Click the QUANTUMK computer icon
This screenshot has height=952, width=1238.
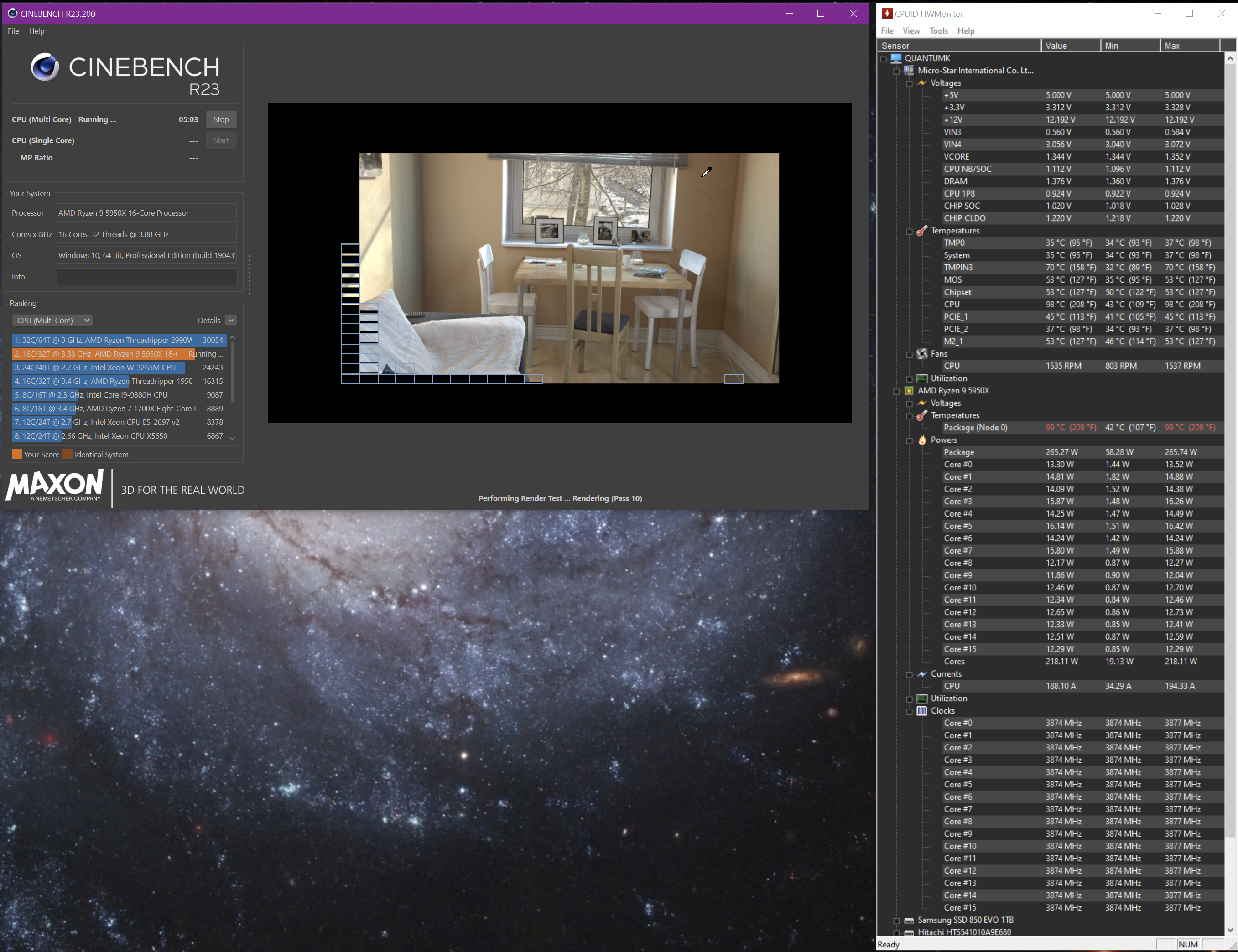[x=896, y=58]
